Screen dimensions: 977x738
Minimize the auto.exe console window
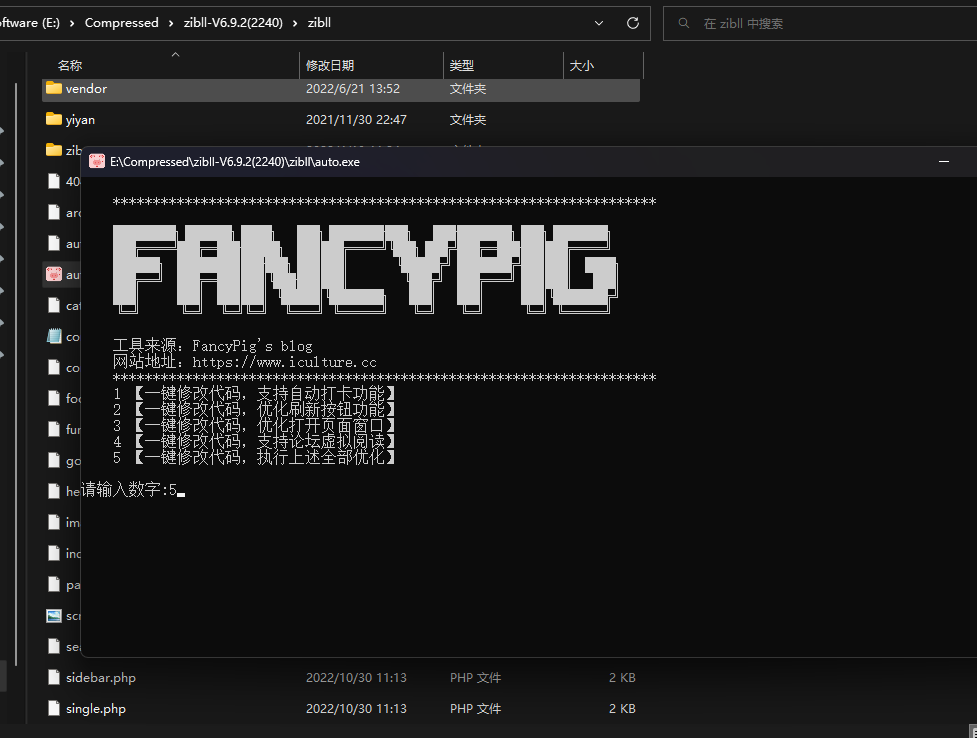click(x=943, y=162)
